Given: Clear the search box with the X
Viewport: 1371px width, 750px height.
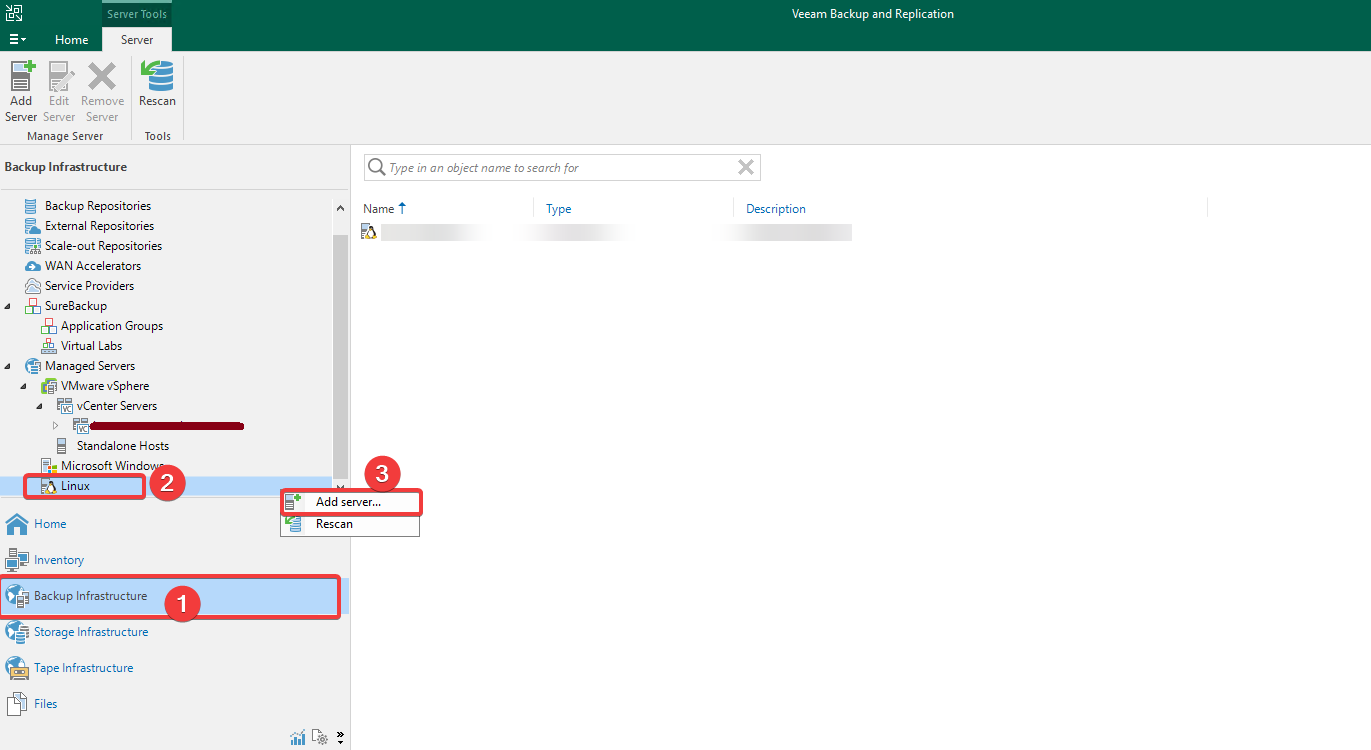Looking at the screenshot, I should tap(746, 167).
